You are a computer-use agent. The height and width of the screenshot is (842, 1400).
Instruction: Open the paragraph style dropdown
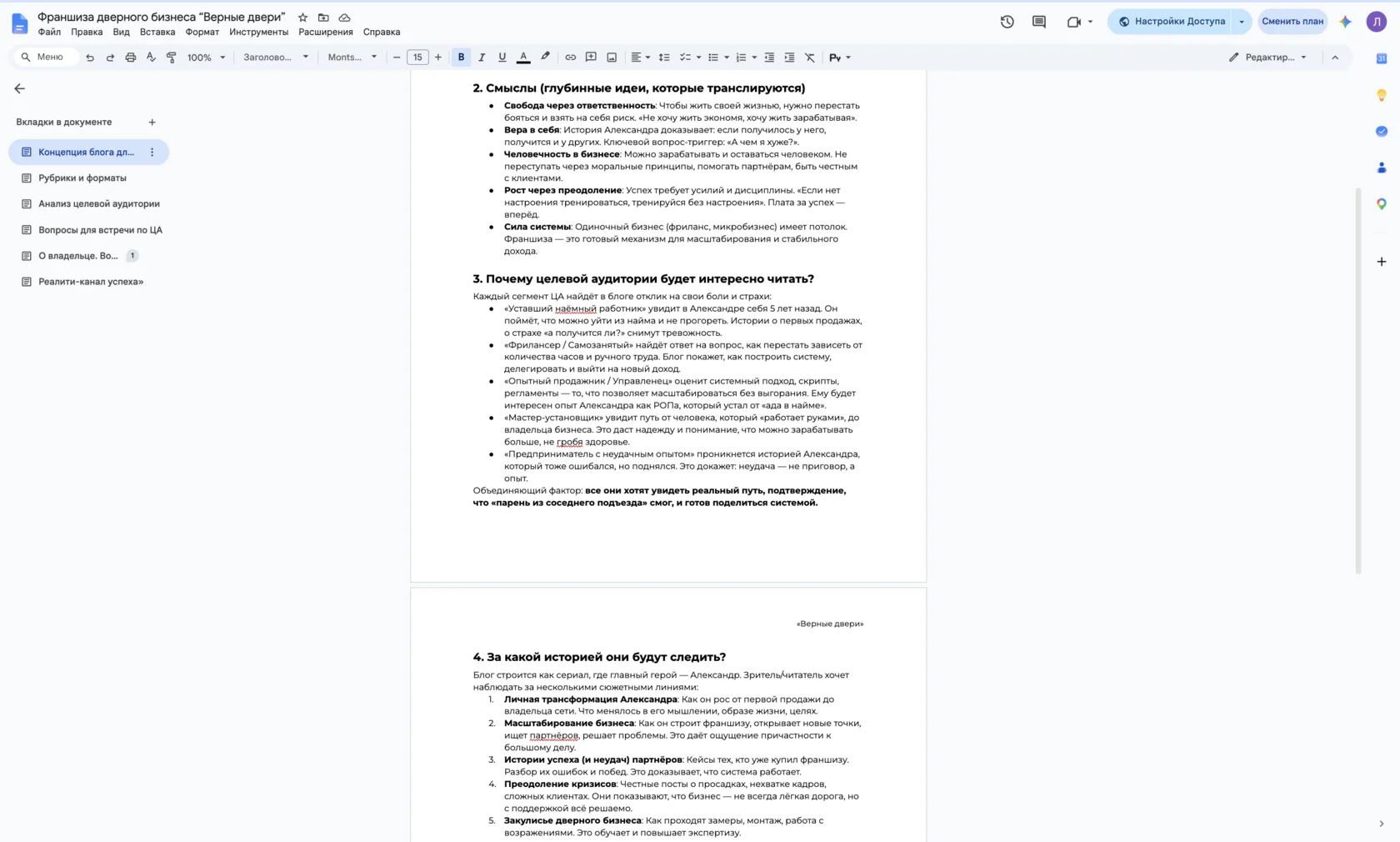pyautogui.click(x=276, y=58)
